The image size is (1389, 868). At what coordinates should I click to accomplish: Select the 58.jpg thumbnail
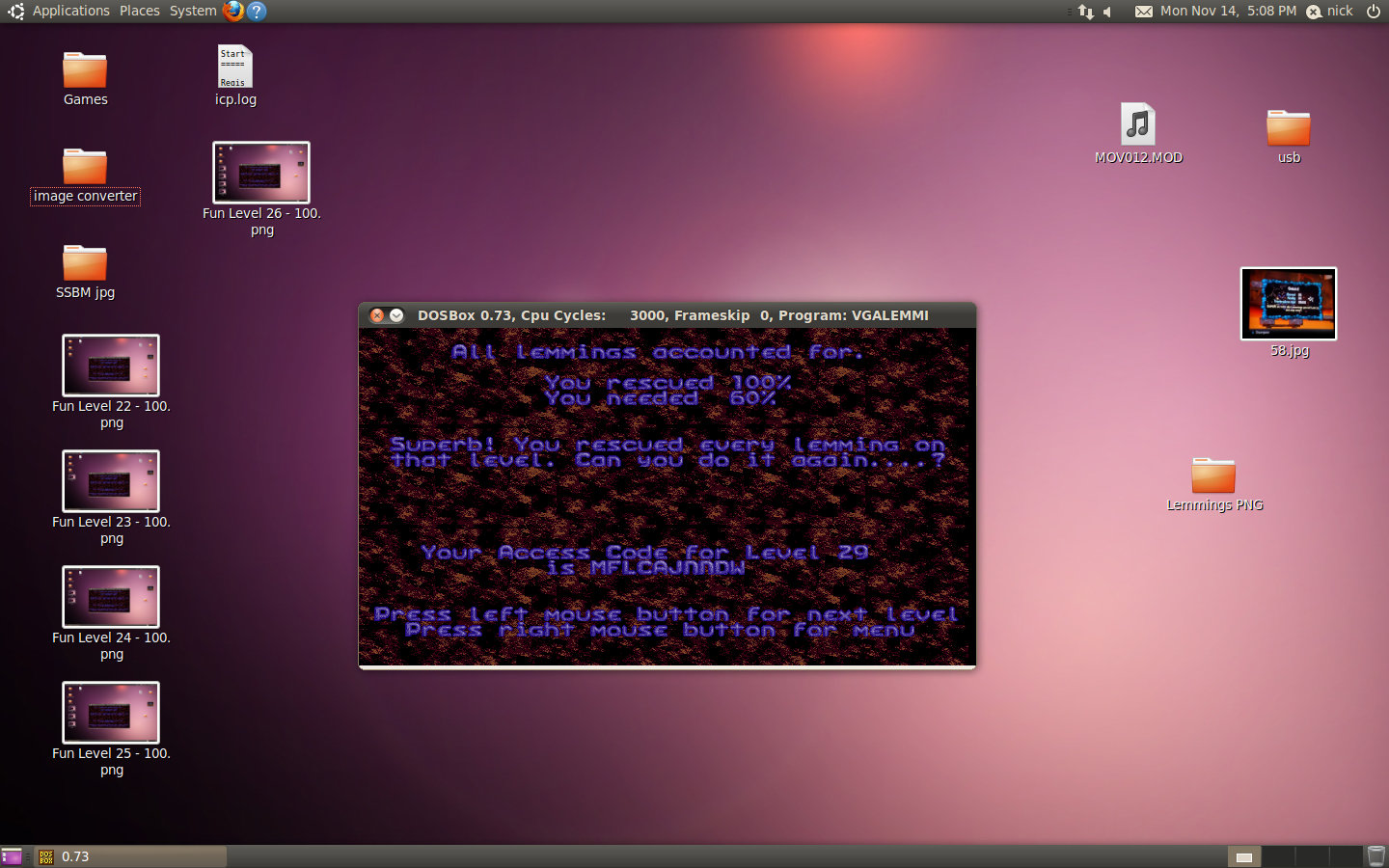tap(1289, 304)
